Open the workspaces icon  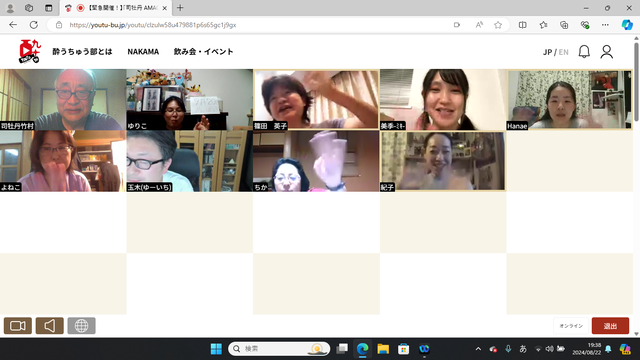click(29, 8)
